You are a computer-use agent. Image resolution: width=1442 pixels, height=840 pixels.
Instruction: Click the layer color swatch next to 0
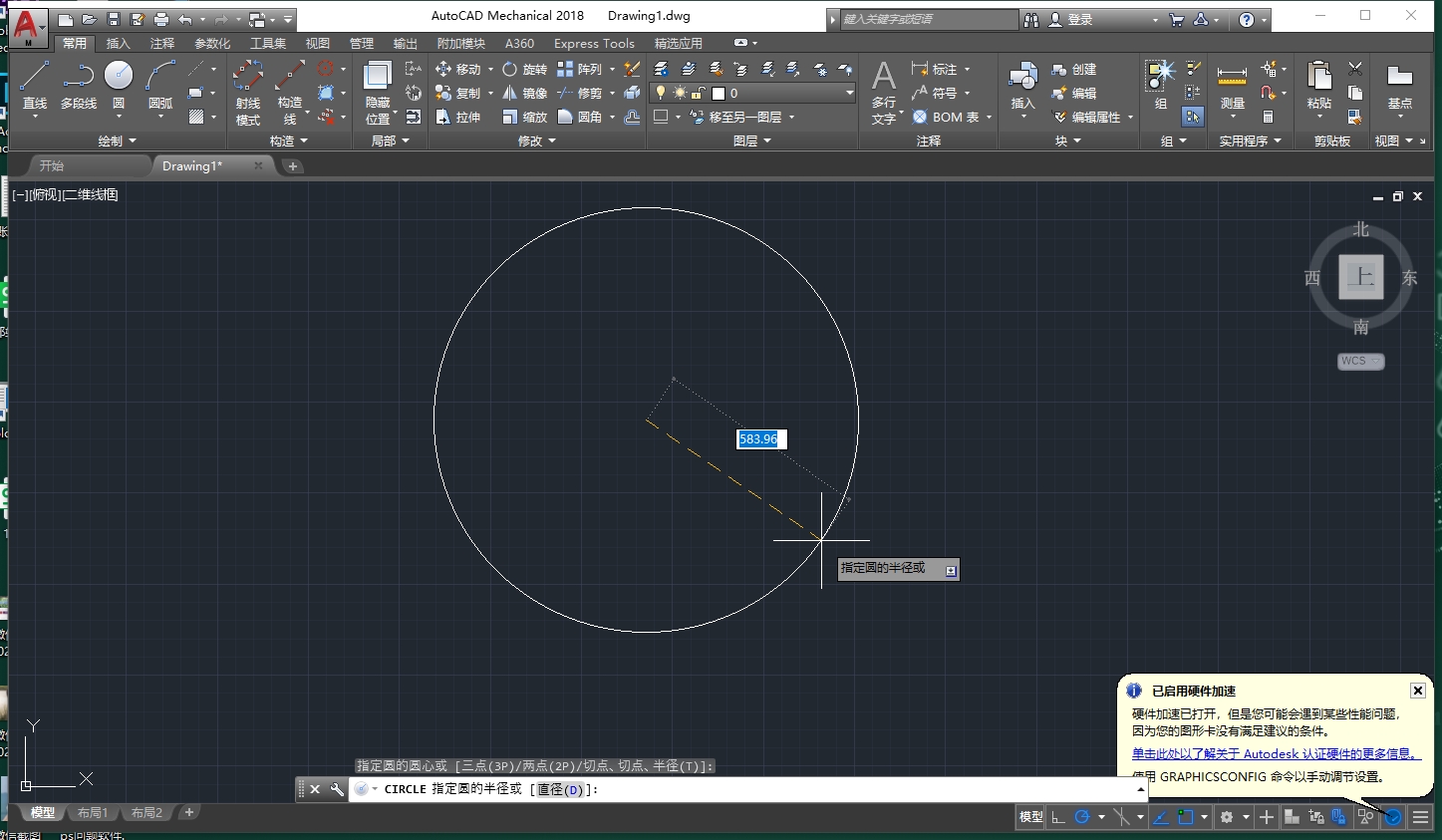pos(718,92)
